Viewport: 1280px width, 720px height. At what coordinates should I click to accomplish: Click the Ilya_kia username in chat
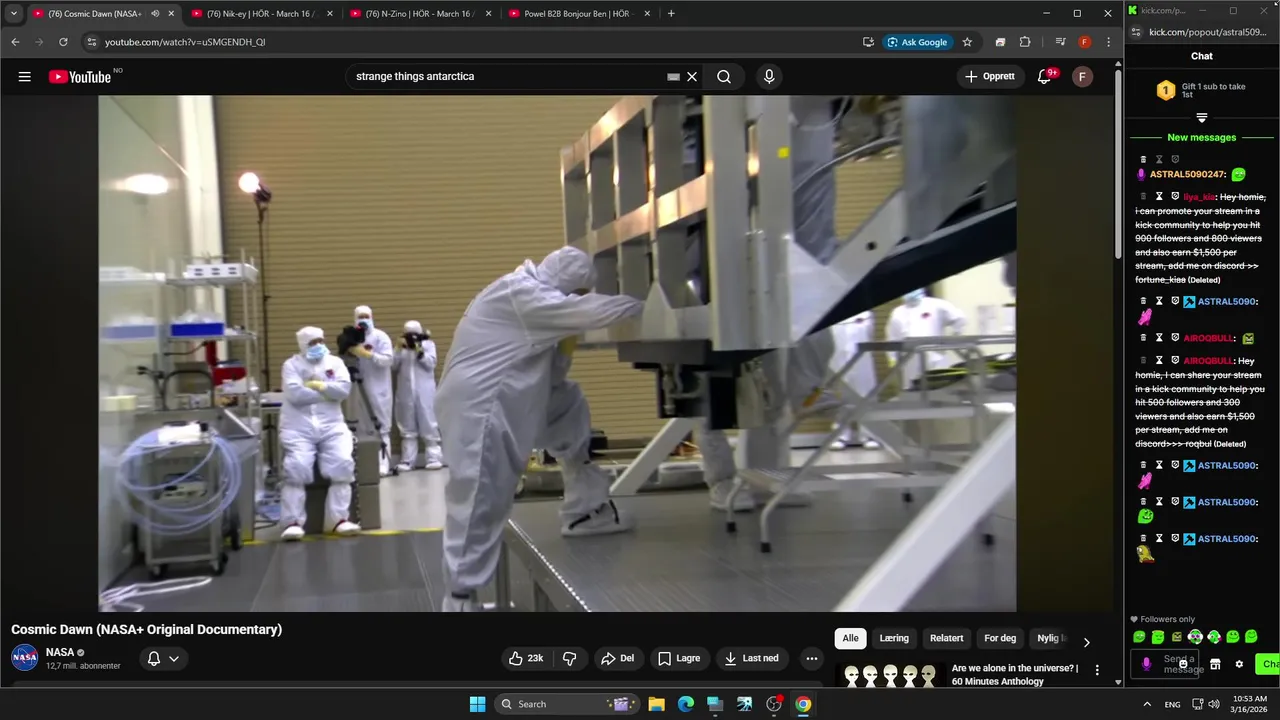[1199, 197]
